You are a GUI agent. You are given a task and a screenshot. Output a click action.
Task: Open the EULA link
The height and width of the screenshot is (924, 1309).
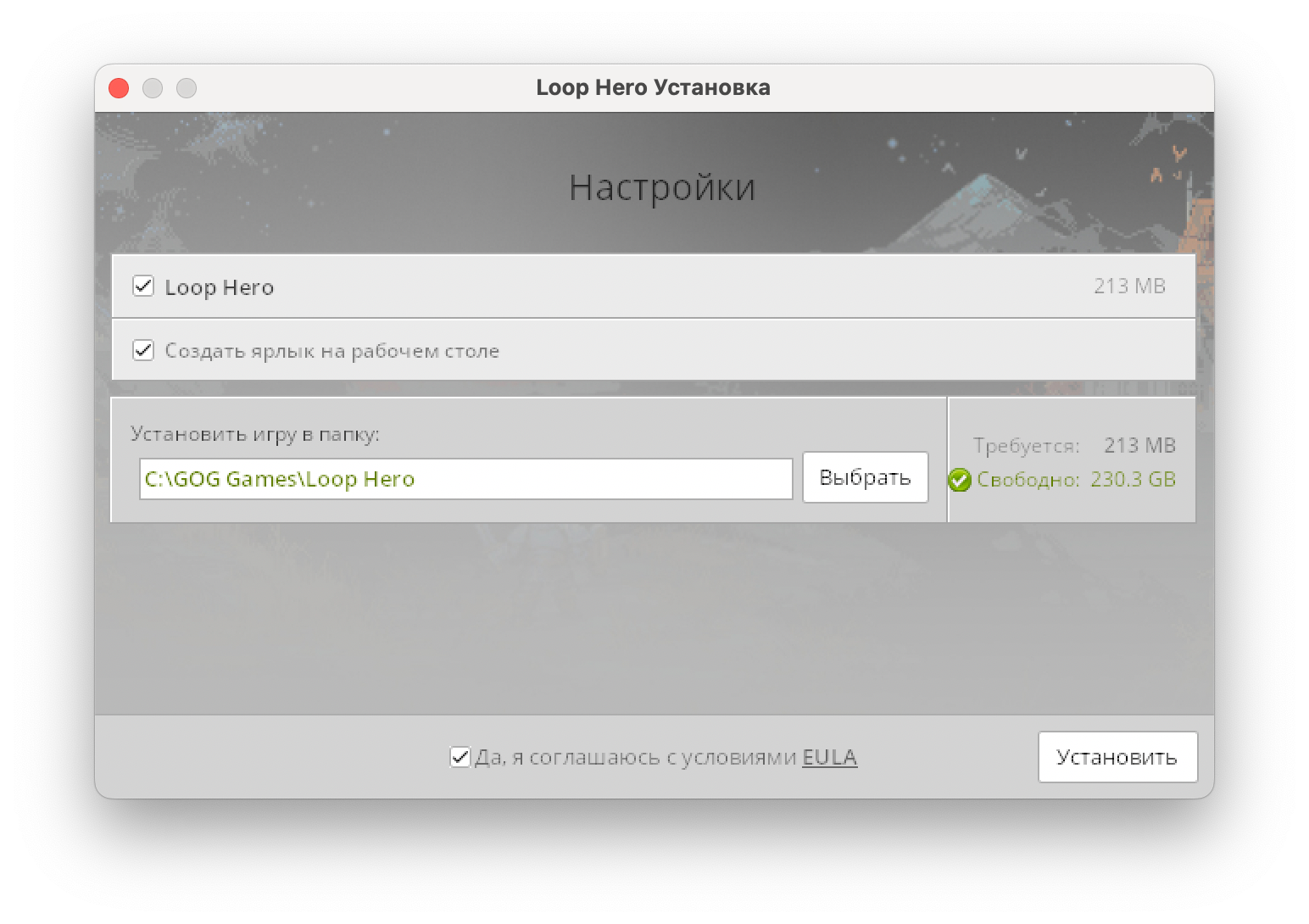pyautogui.click(x=829, y=757)
